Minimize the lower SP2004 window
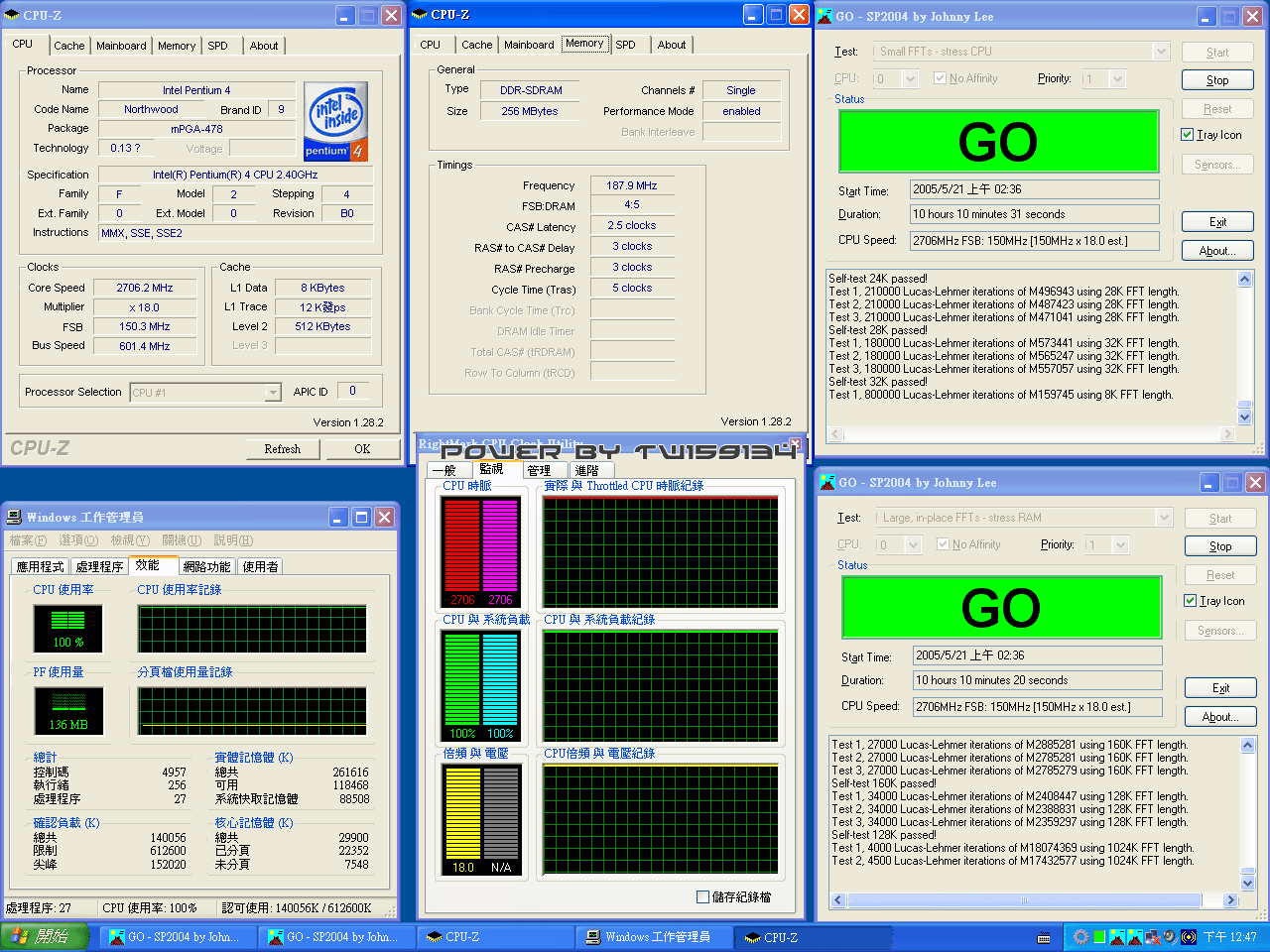The image size is (1270, 952). 1209,482
